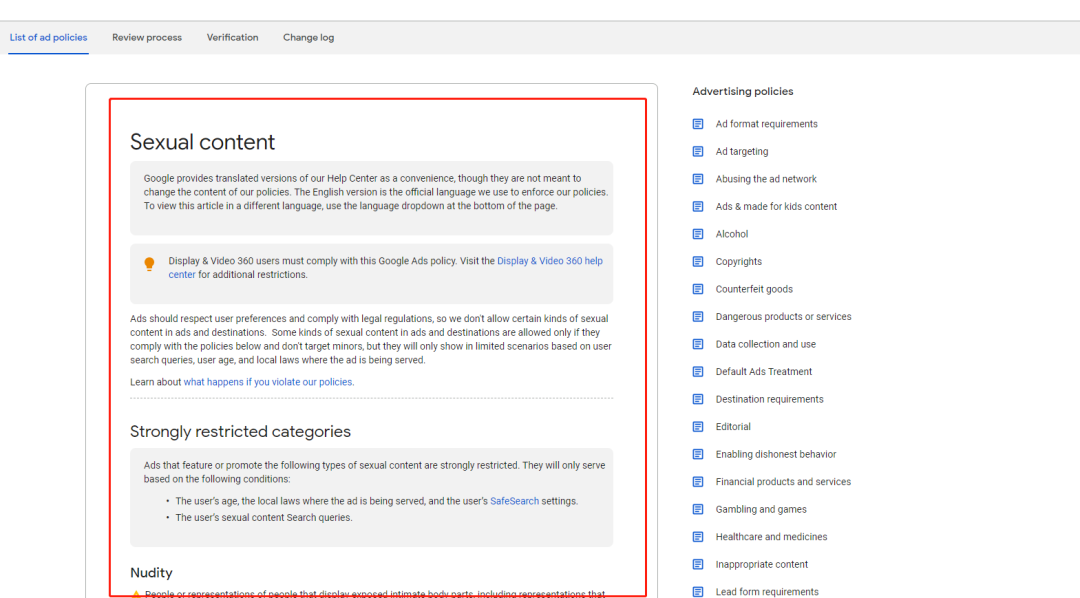This screenshot has height=598, width=1080.
Task: Switch to the Review process tab
Action: pyautogui.click(x=147, y=37)
